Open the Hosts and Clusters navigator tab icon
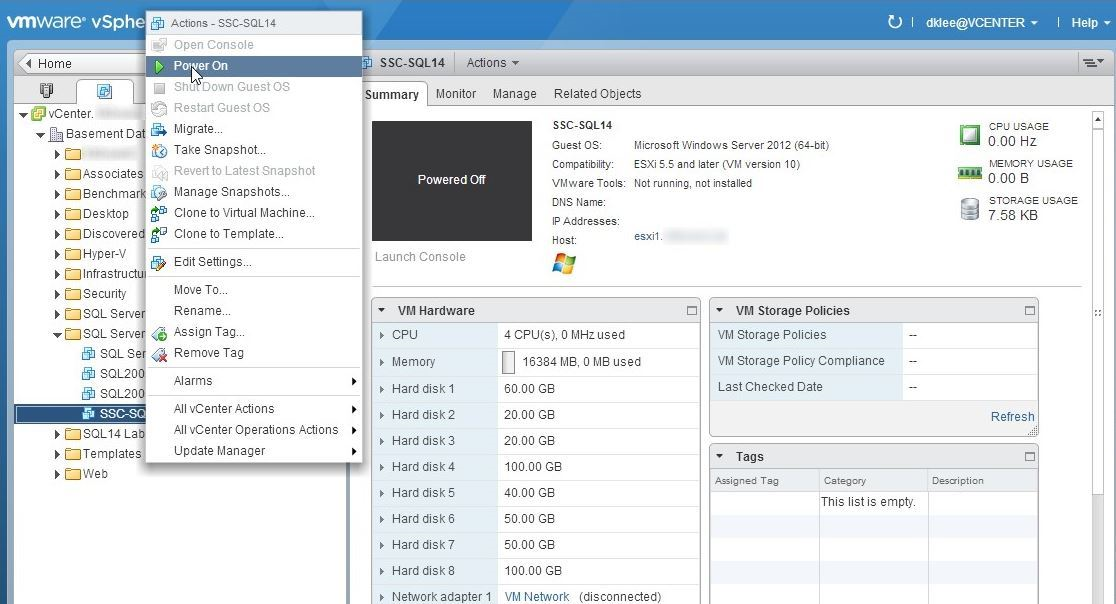This screenshot has width=1116, height=604. [47, 90]
